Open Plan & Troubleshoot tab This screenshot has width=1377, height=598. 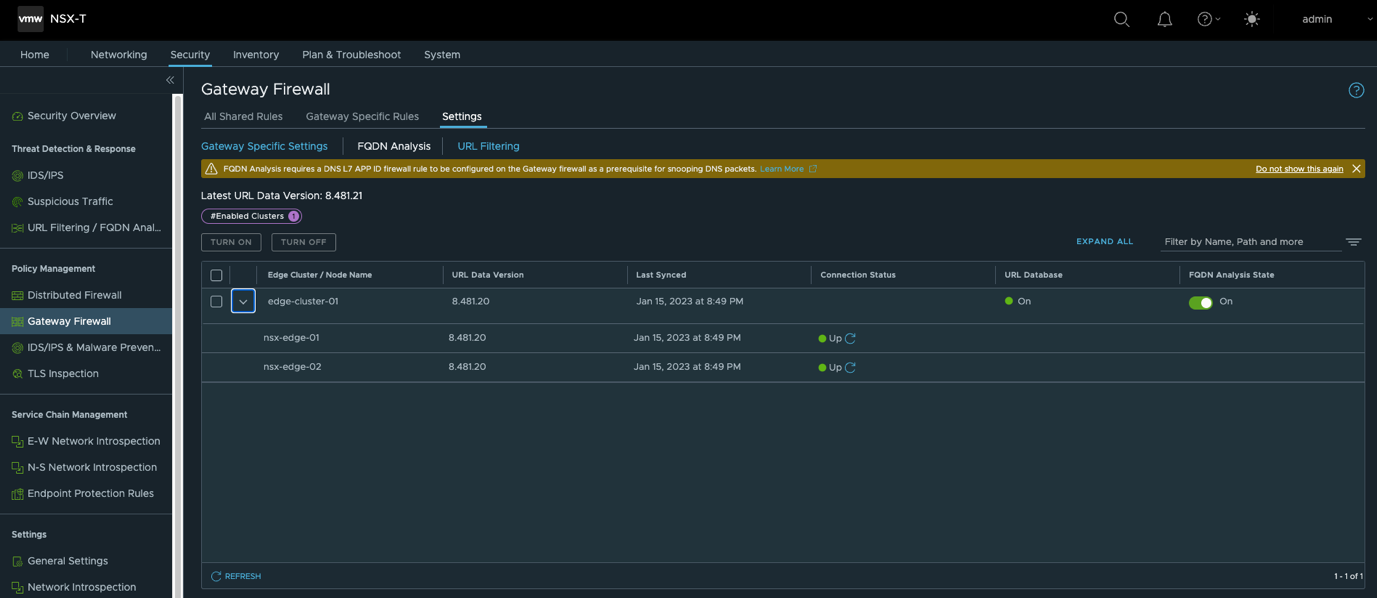pos(351,55)
